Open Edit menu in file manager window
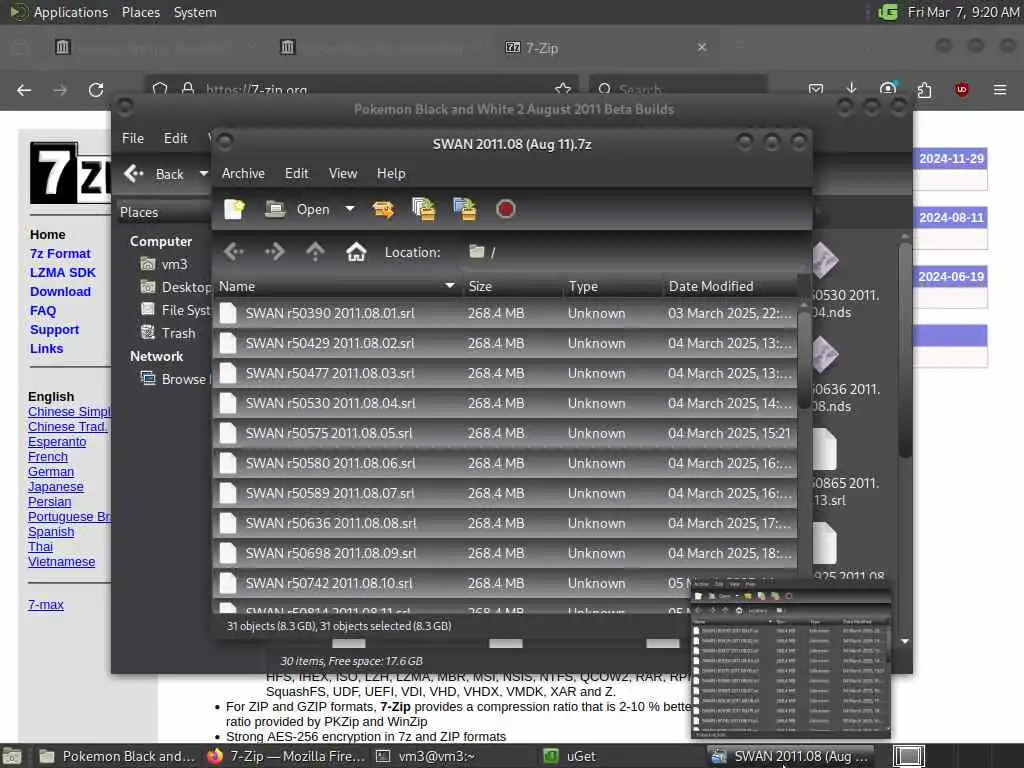 click(x=175, y=138)
